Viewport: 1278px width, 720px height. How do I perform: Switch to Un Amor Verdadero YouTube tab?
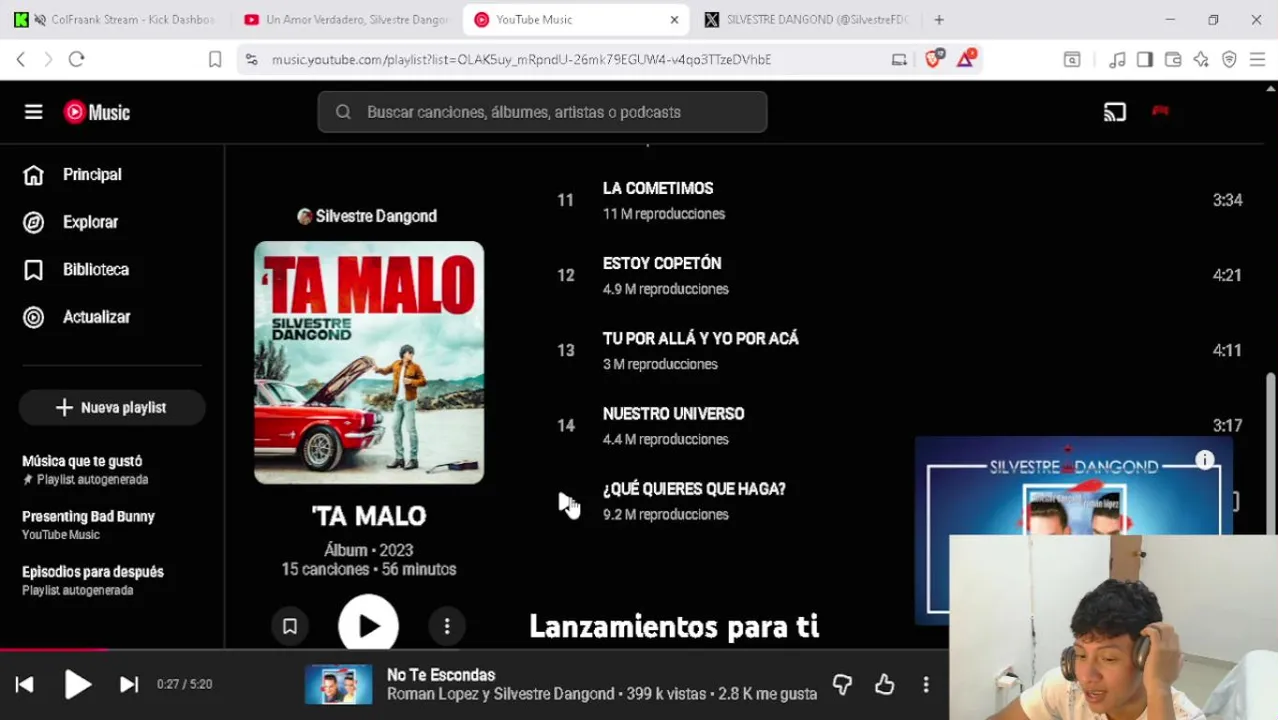click(346, 20)
